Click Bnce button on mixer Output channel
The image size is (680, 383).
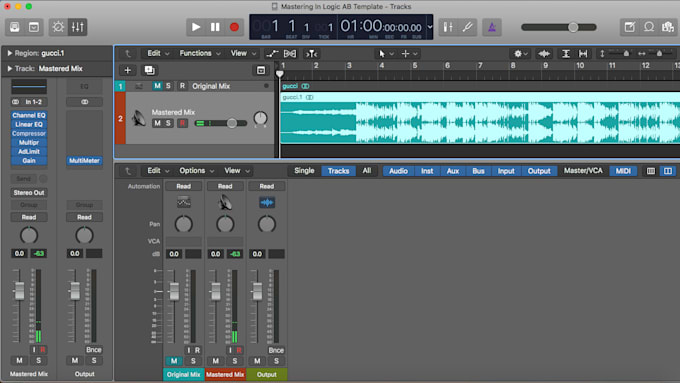pyautogui.click(x=276, y=350)
